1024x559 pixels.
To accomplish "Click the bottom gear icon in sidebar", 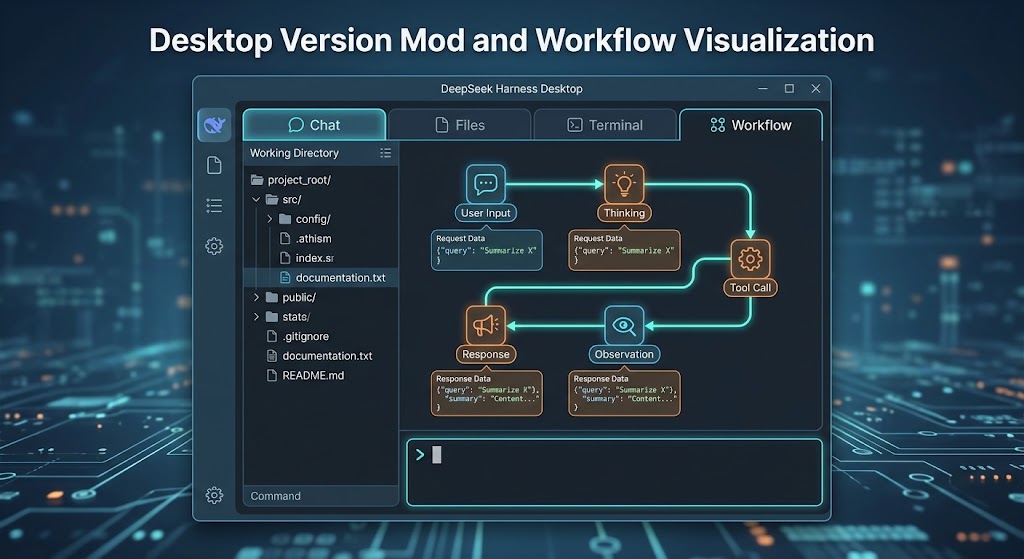I will (x=214, y=495).
